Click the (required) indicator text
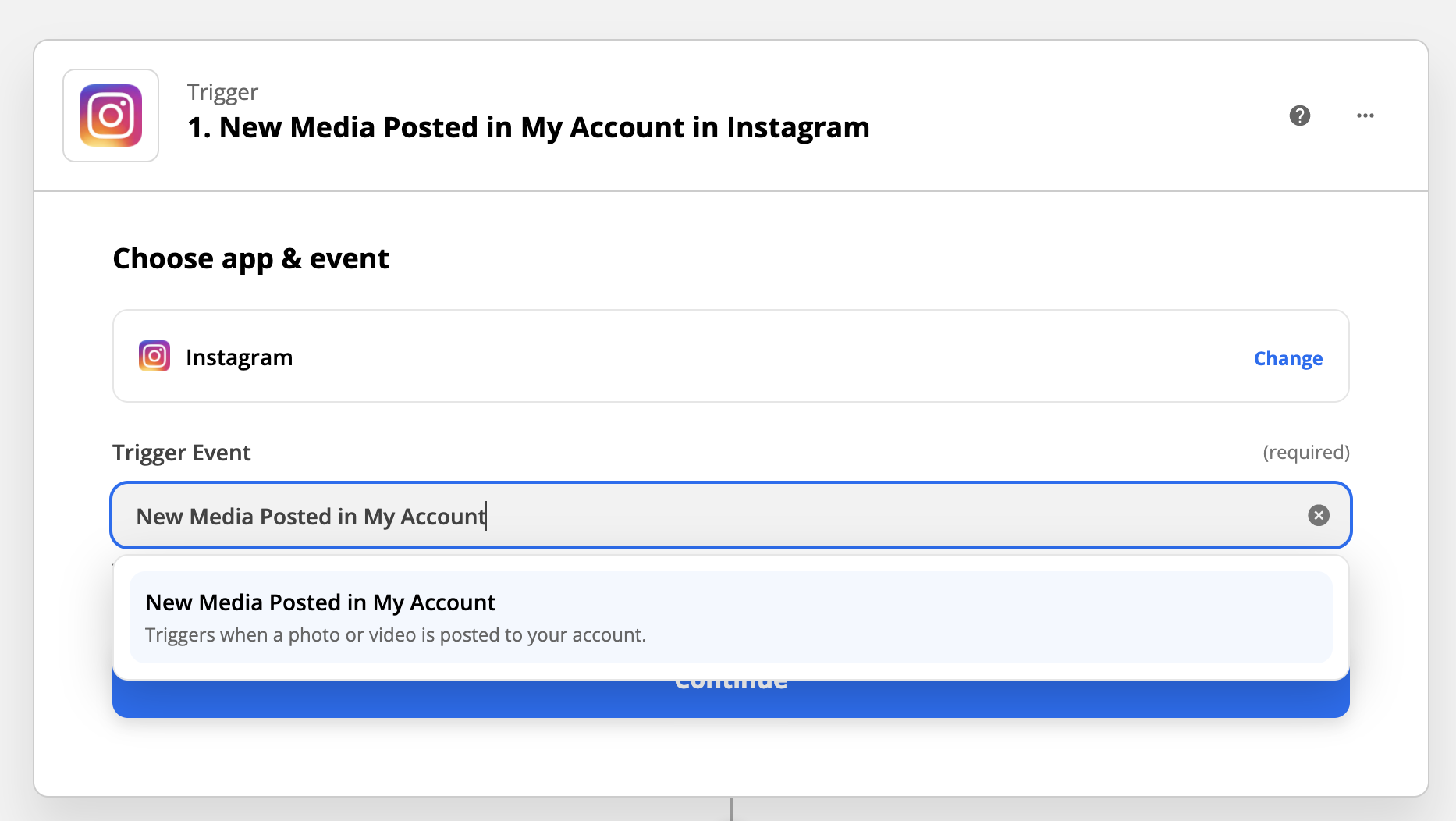 [1306, 452]
